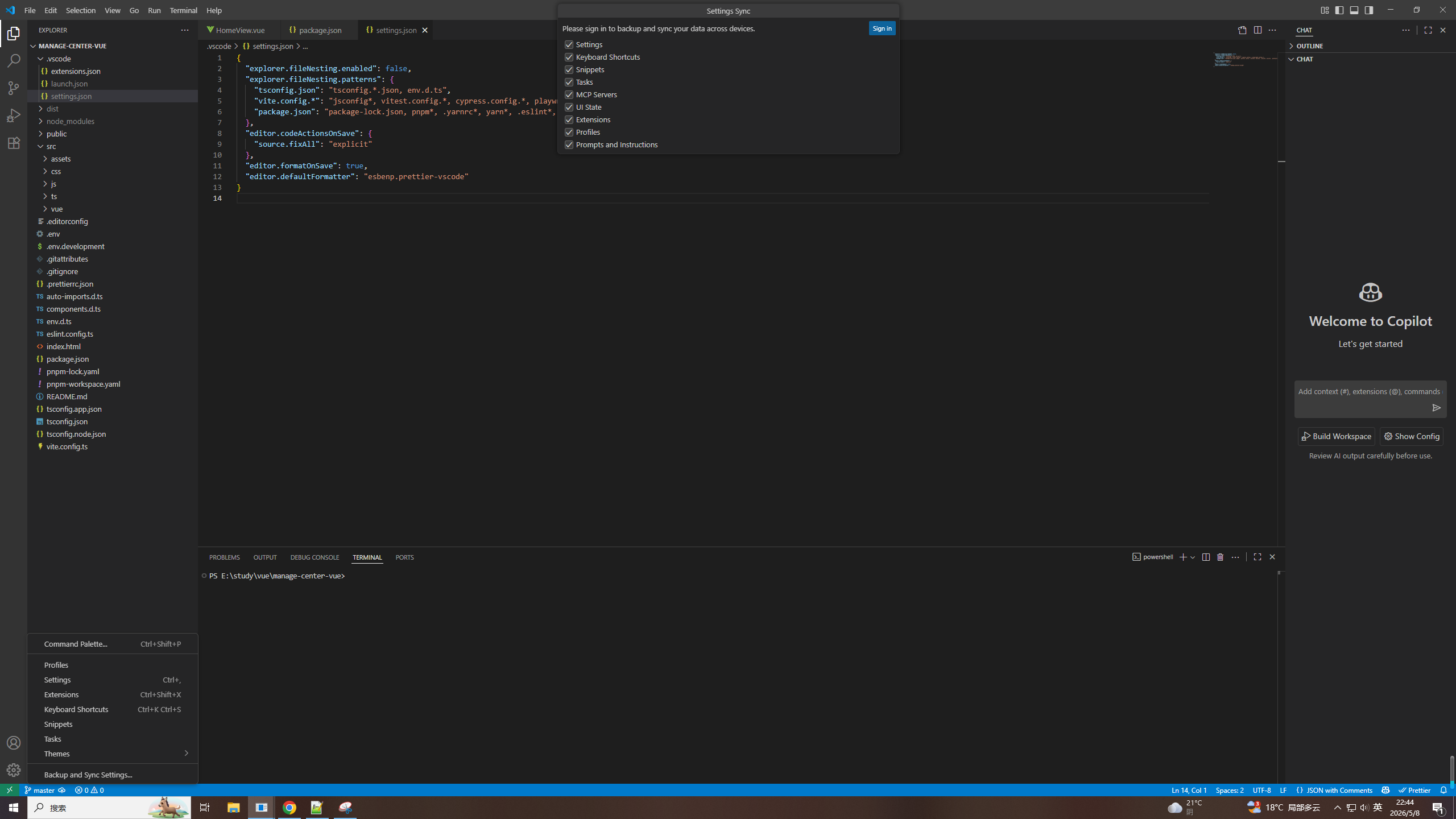1456x819 pixels.
Task: Send the Copilot chat message
Action: [x=1436, y=408]
